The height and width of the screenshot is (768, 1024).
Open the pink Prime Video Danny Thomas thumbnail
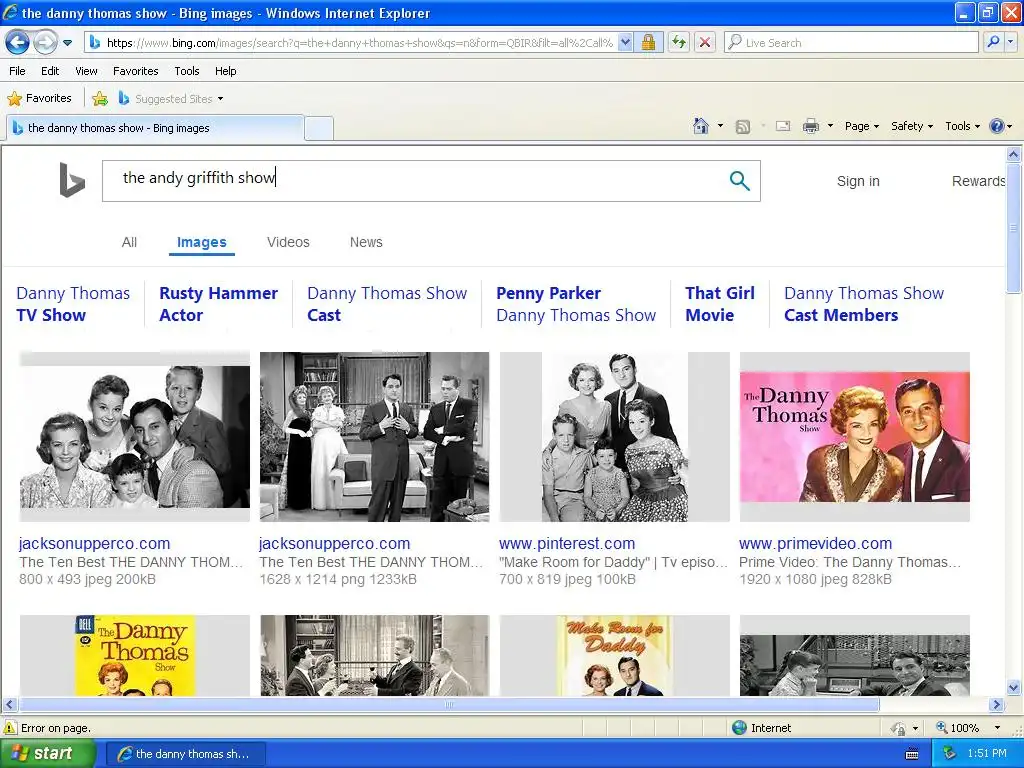(854, 437)
